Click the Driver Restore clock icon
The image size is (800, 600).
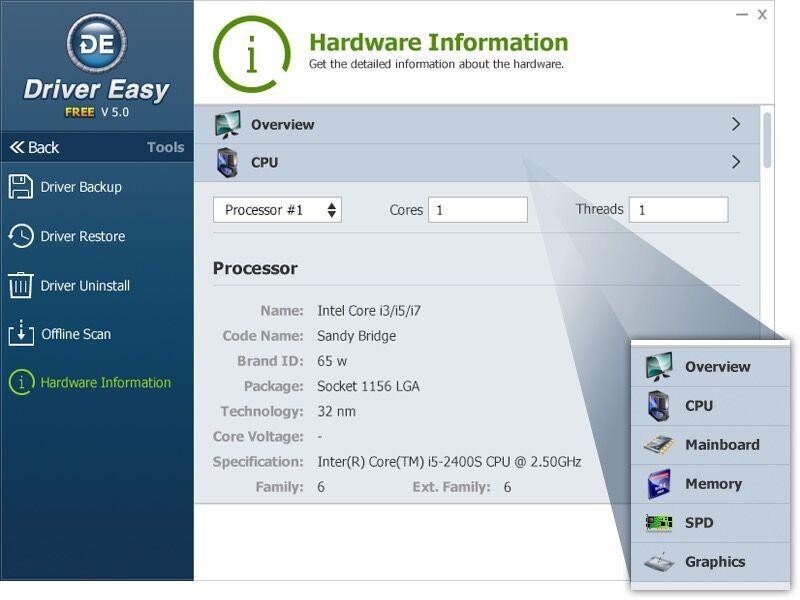tap(21, 236)
